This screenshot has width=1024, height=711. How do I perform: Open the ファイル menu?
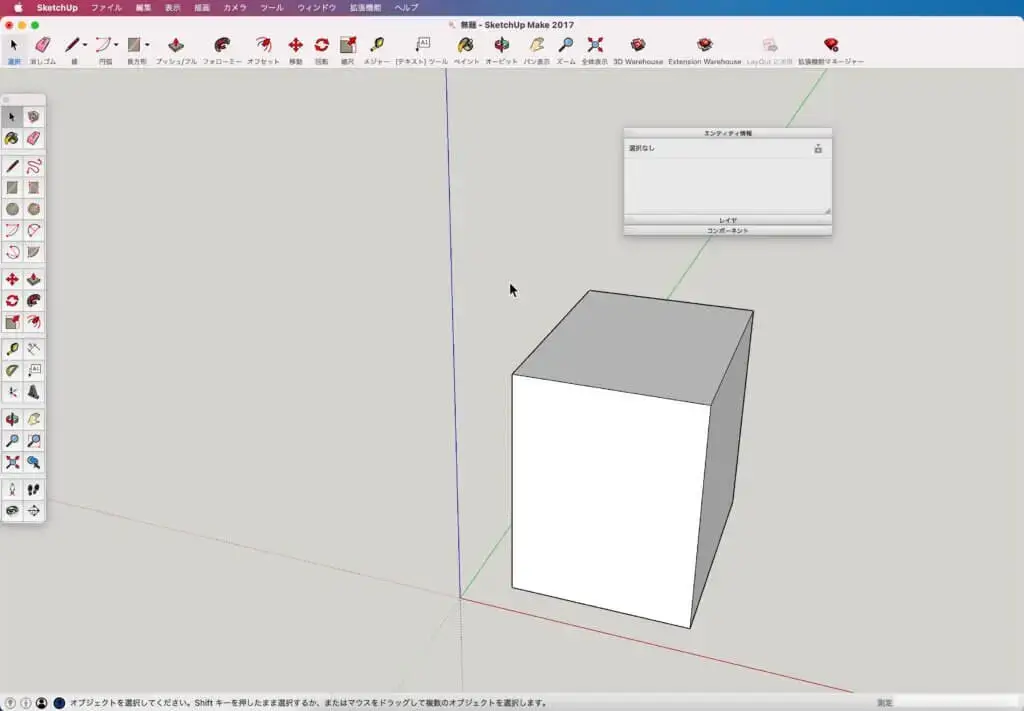[x=106, y=8]
